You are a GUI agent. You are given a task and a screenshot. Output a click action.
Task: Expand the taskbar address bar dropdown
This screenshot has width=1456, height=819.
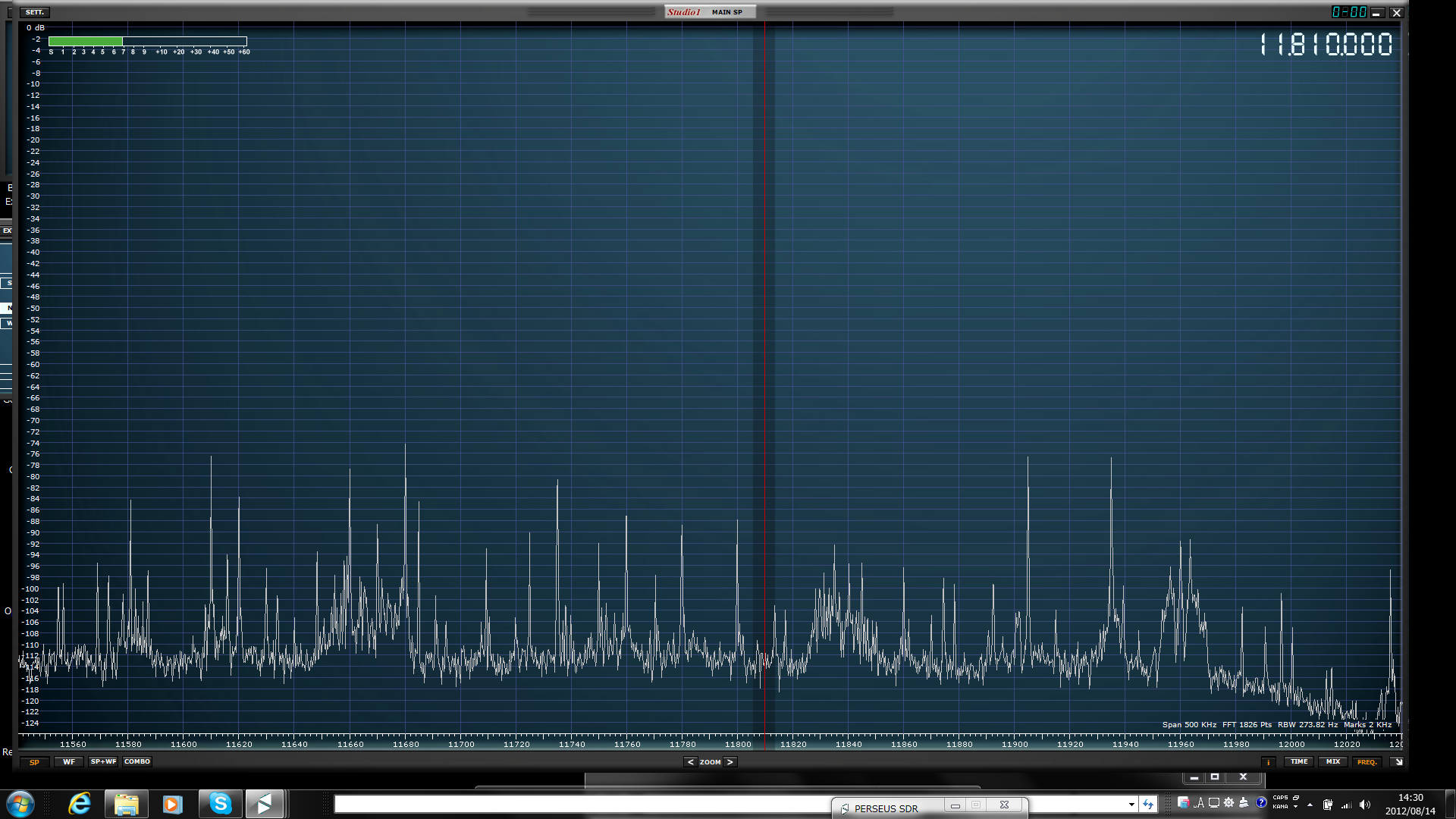(x=1131, y=805)
